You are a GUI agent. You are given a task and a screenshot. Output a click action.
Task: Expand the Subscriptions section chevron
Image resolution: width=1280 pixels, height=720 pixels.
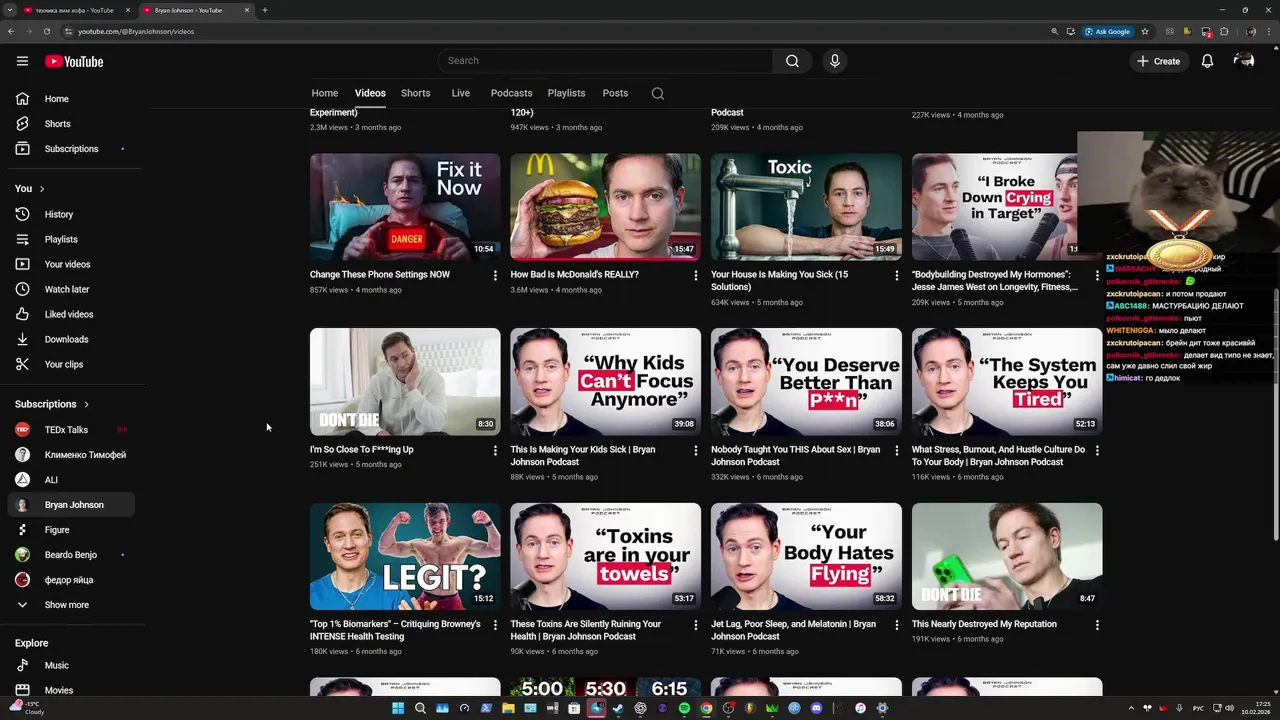(86, 404)
